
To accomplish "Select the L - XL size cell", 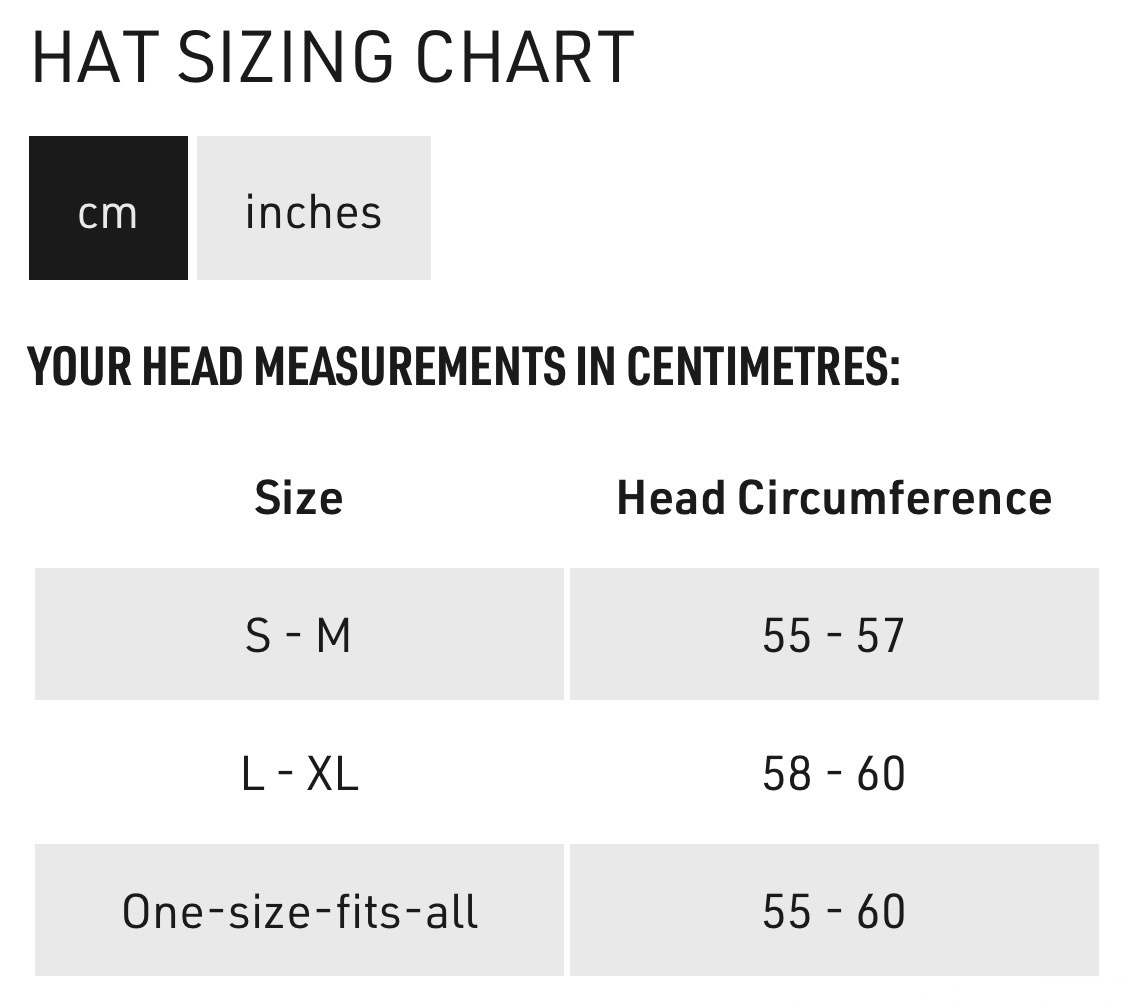I will point(298,773).
